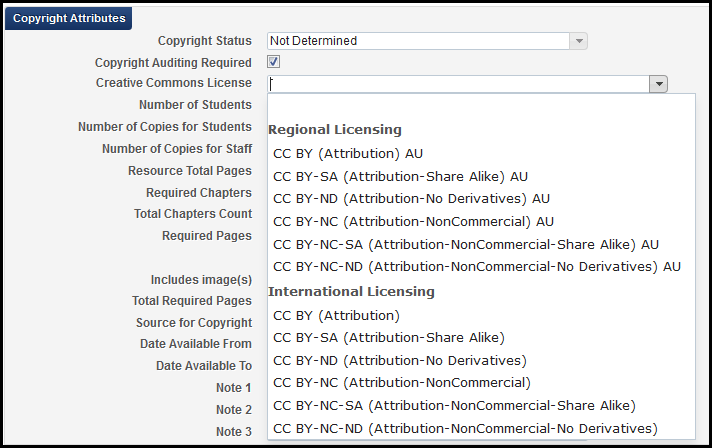The width and height of the screenshot is (712, 448).
Task: Click the International Licensing group heading
Action: coord(351,291)
